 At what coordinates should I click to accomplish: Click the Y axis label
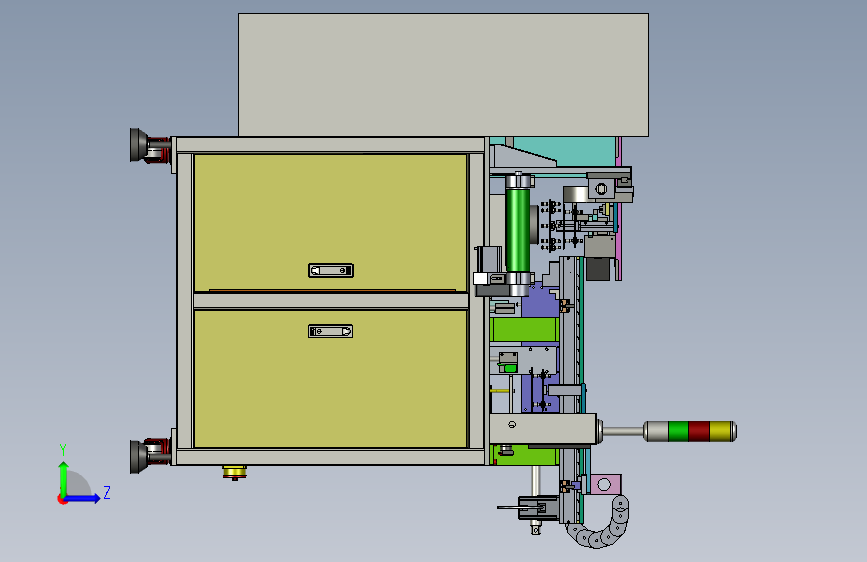click(x=63, y=450)
